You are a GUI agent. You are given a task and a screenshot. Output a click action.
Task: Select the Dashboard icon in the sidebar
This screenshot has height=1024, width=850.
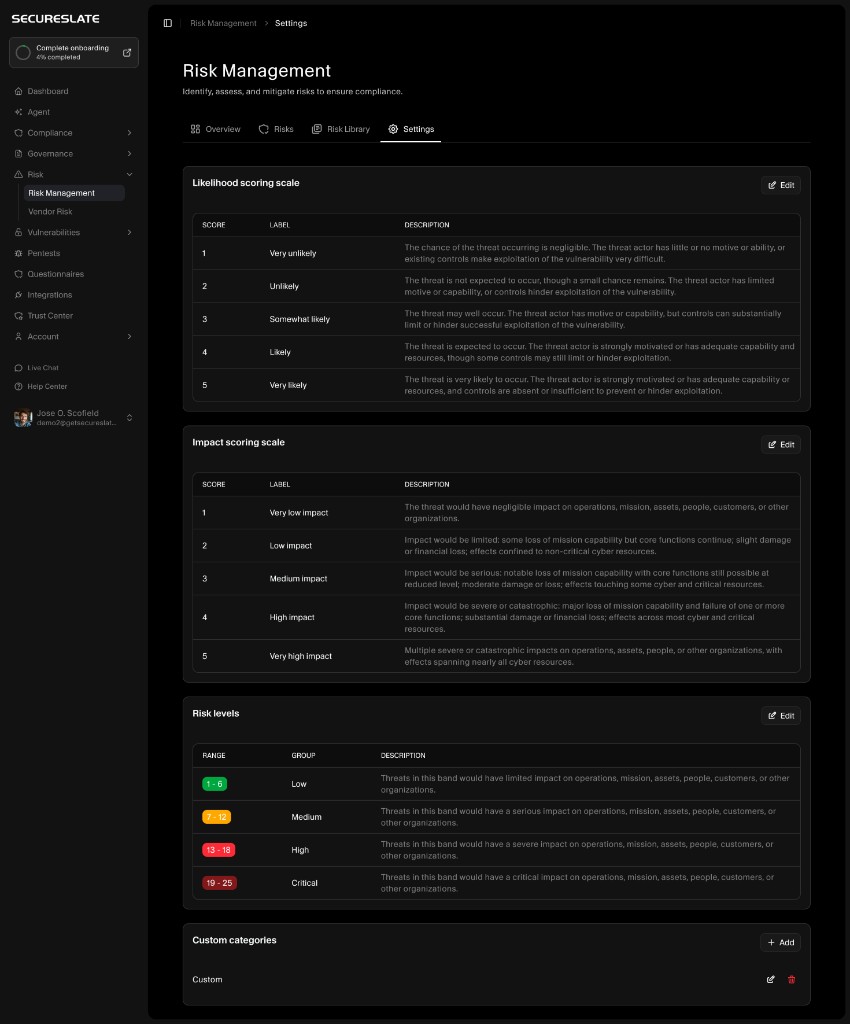tap(17, 91)
